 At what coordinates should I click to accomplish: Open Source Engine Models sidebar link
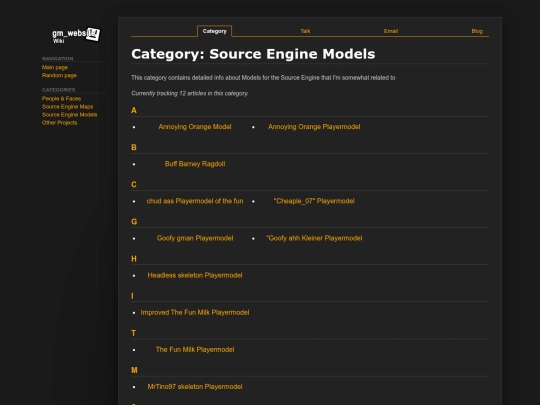(x=70, y=115)
